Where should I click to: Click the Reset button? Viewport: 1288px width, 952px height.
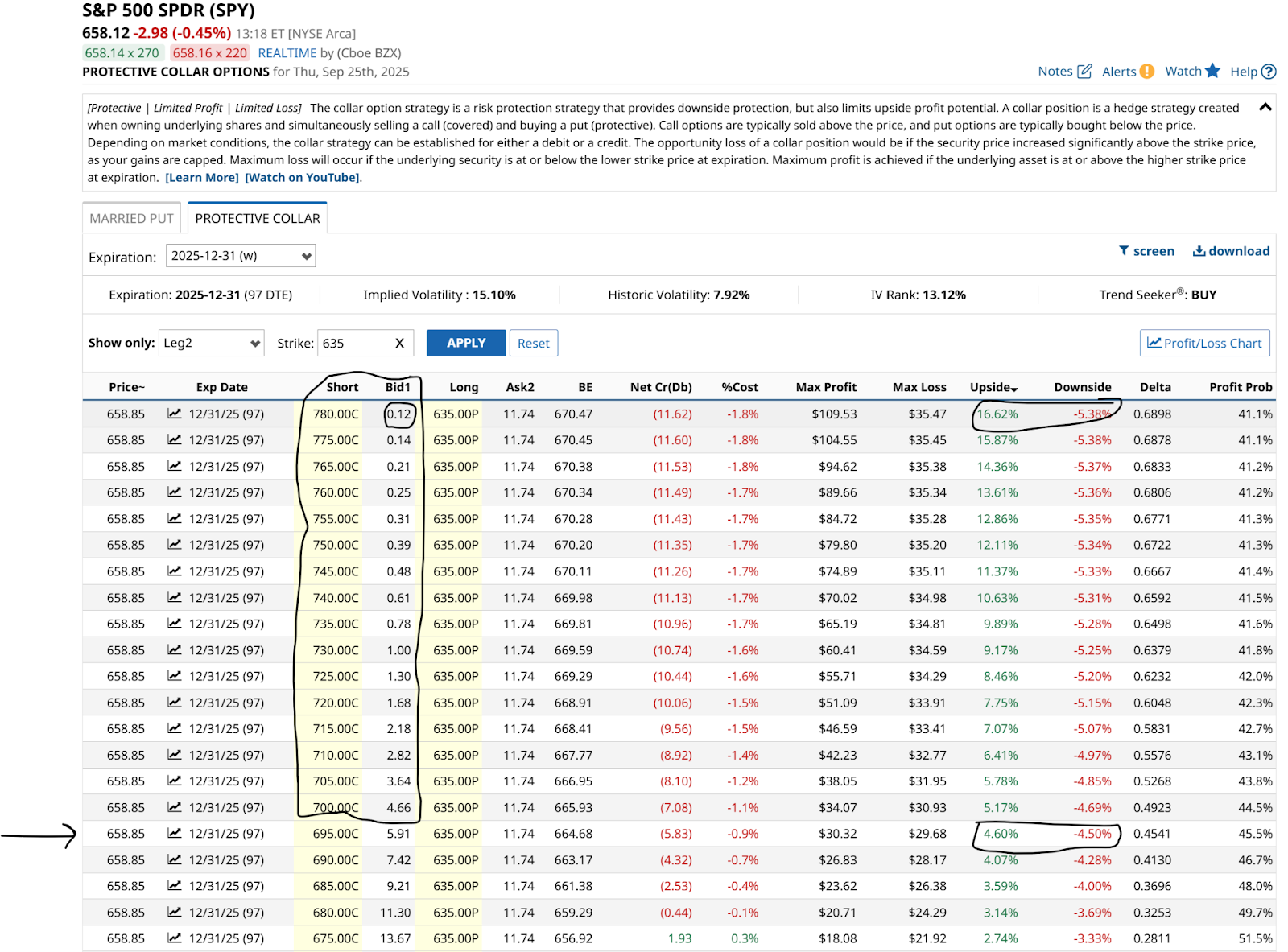(x=534, y=343)
